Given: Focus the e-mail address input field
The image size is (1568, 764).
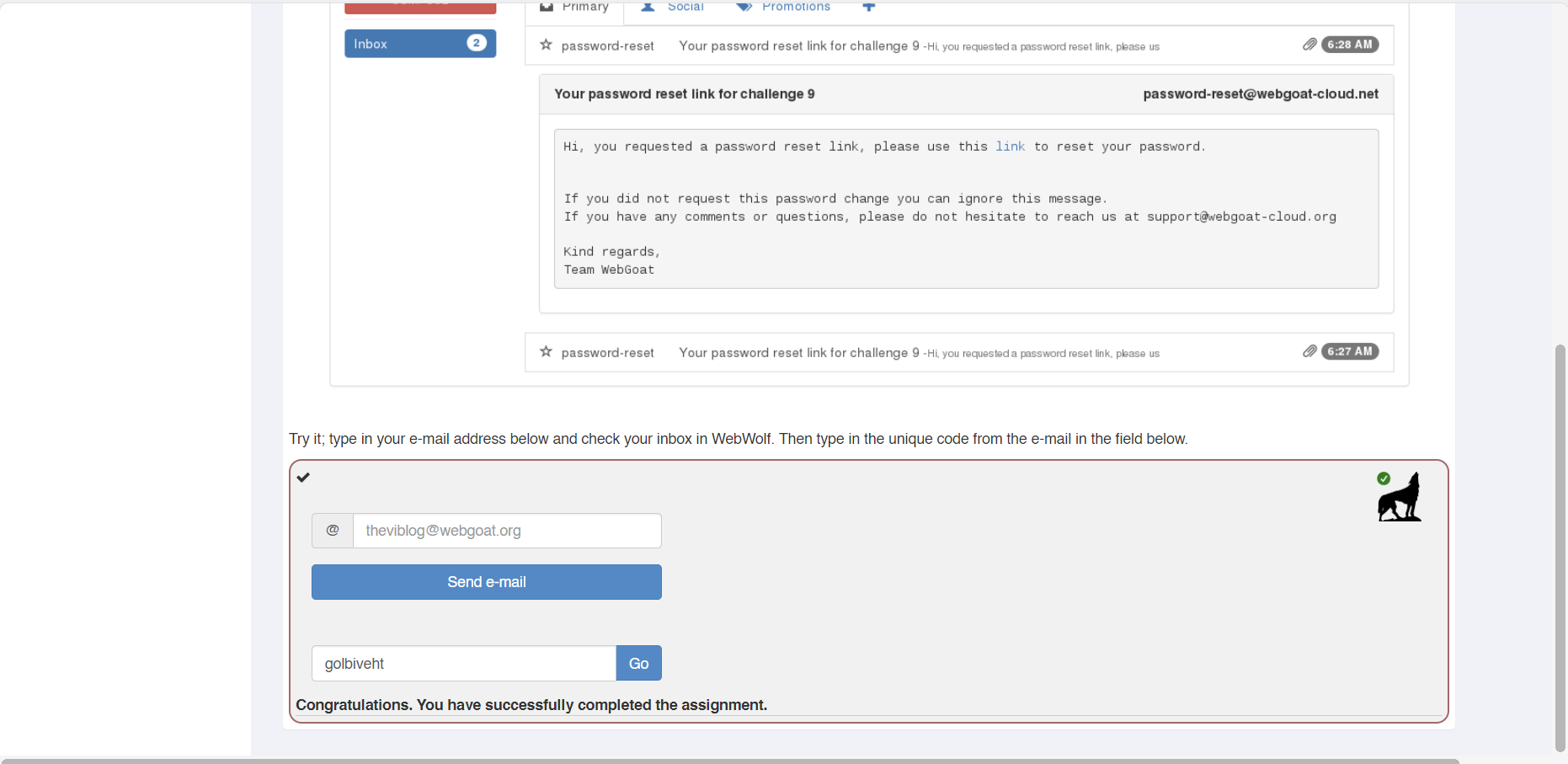Looking at the screenshot, I should [507, 531].
